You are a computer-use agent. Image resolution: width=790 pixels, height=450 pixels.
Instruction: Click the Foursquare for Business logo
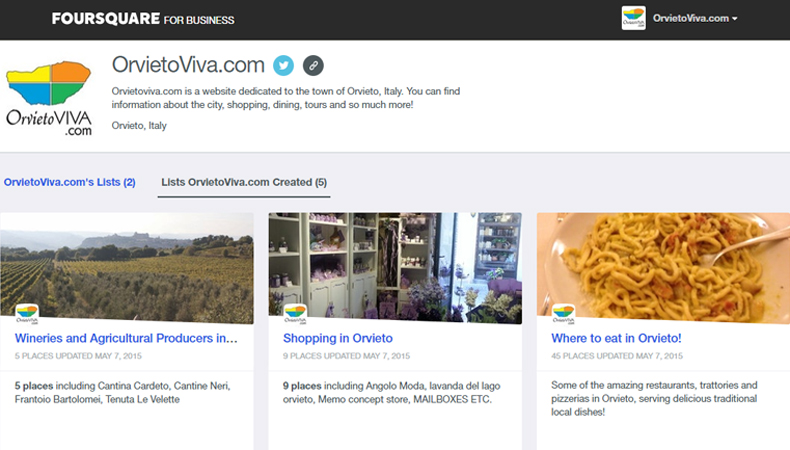pyautogui.click(x=143, y=19)
